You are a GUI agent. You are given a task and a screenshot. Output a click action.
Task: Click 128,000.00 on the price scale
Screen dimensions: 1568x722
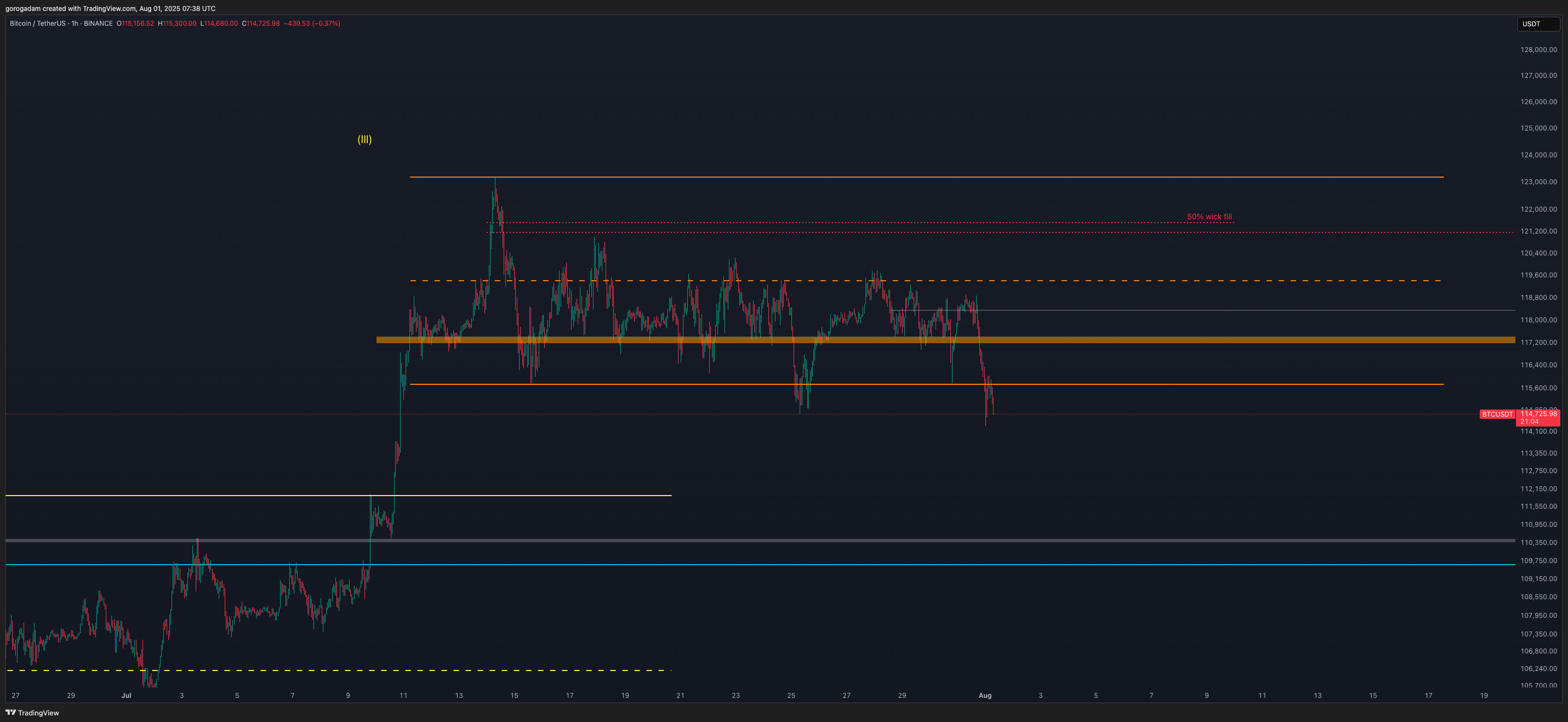pos(1538,50)
